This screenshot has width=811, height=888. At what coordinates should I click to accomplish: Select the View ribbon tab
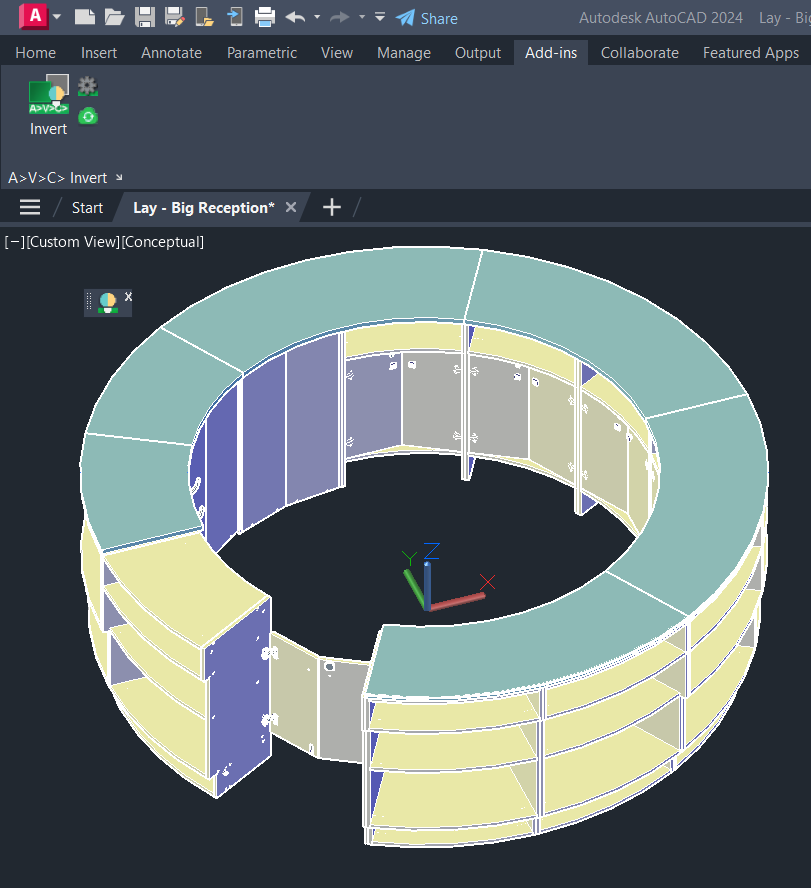pyautogui.click(x=337, y=53)
